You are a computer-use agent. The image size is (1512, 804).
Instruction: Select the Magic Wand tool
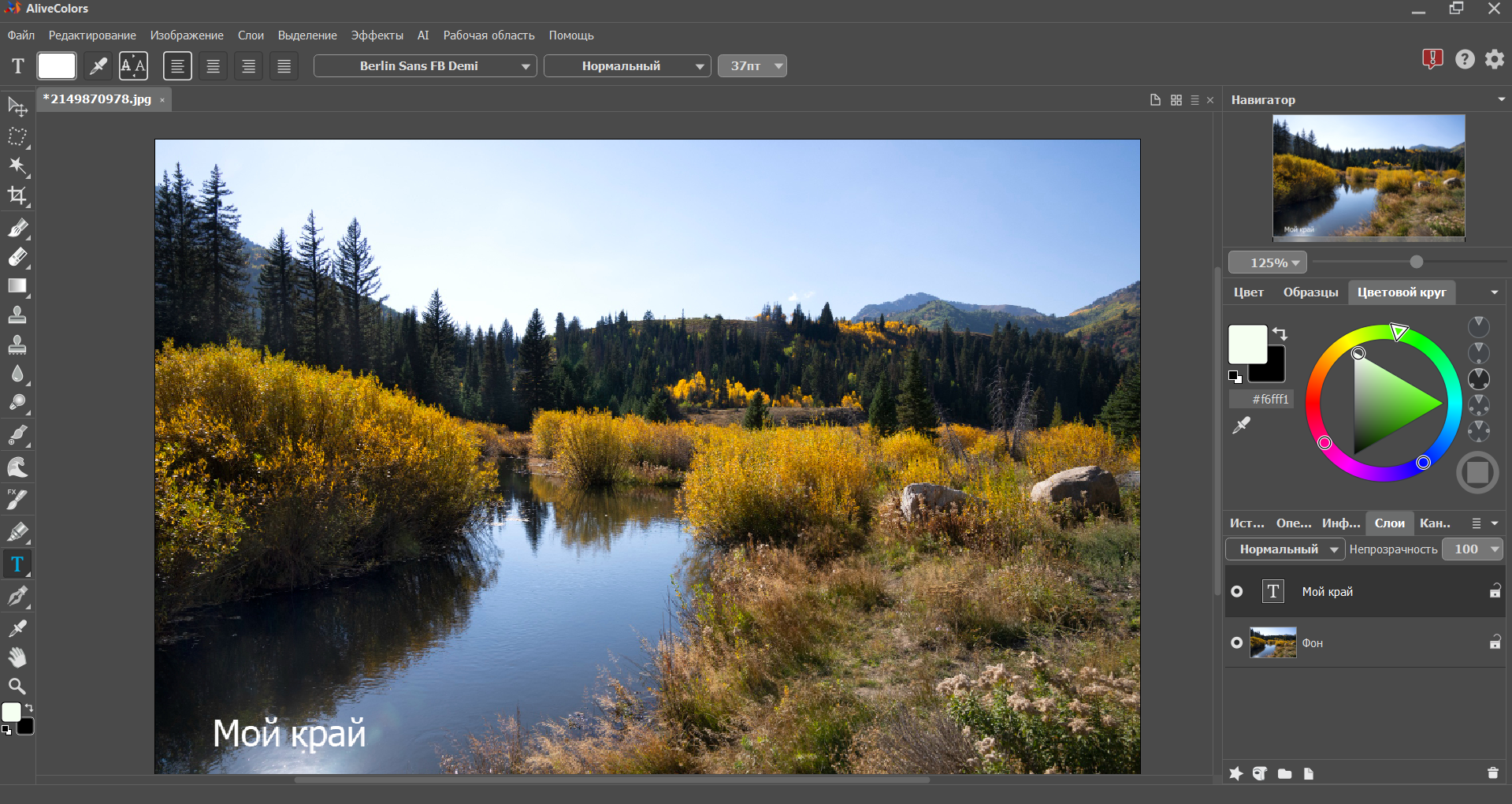click(x=17, y=166)
